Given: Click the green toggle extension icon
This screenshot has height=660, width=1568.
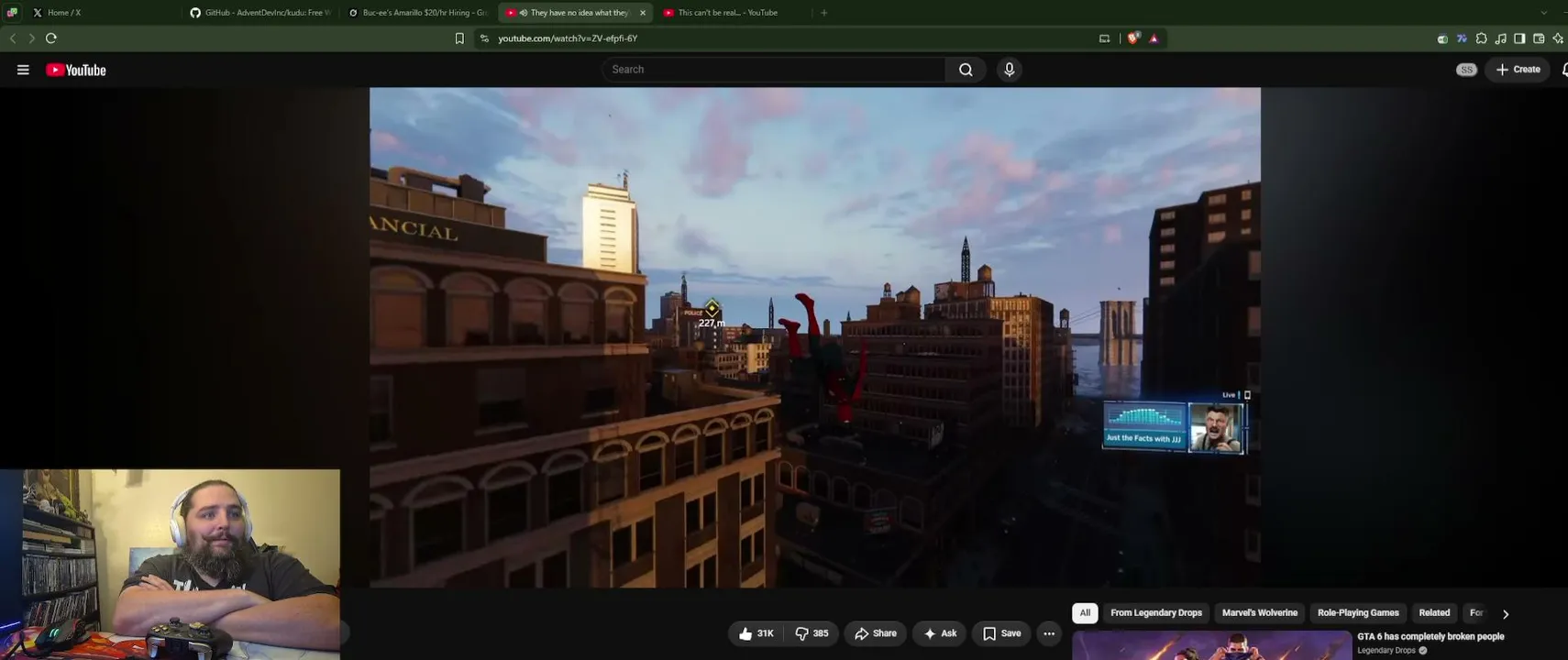Looking at the screenshot, I should click(1442, 38).
